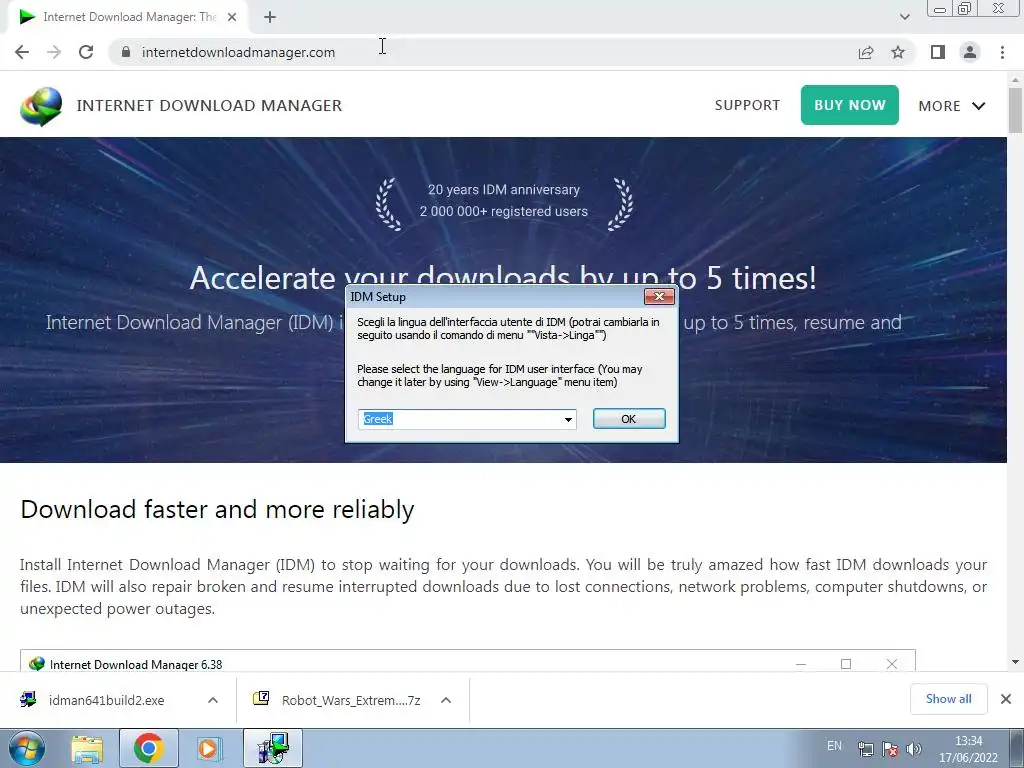1024x768 pixels.
Task: Close the Internet Download Manager tab
Action: [x=232, y=17]
